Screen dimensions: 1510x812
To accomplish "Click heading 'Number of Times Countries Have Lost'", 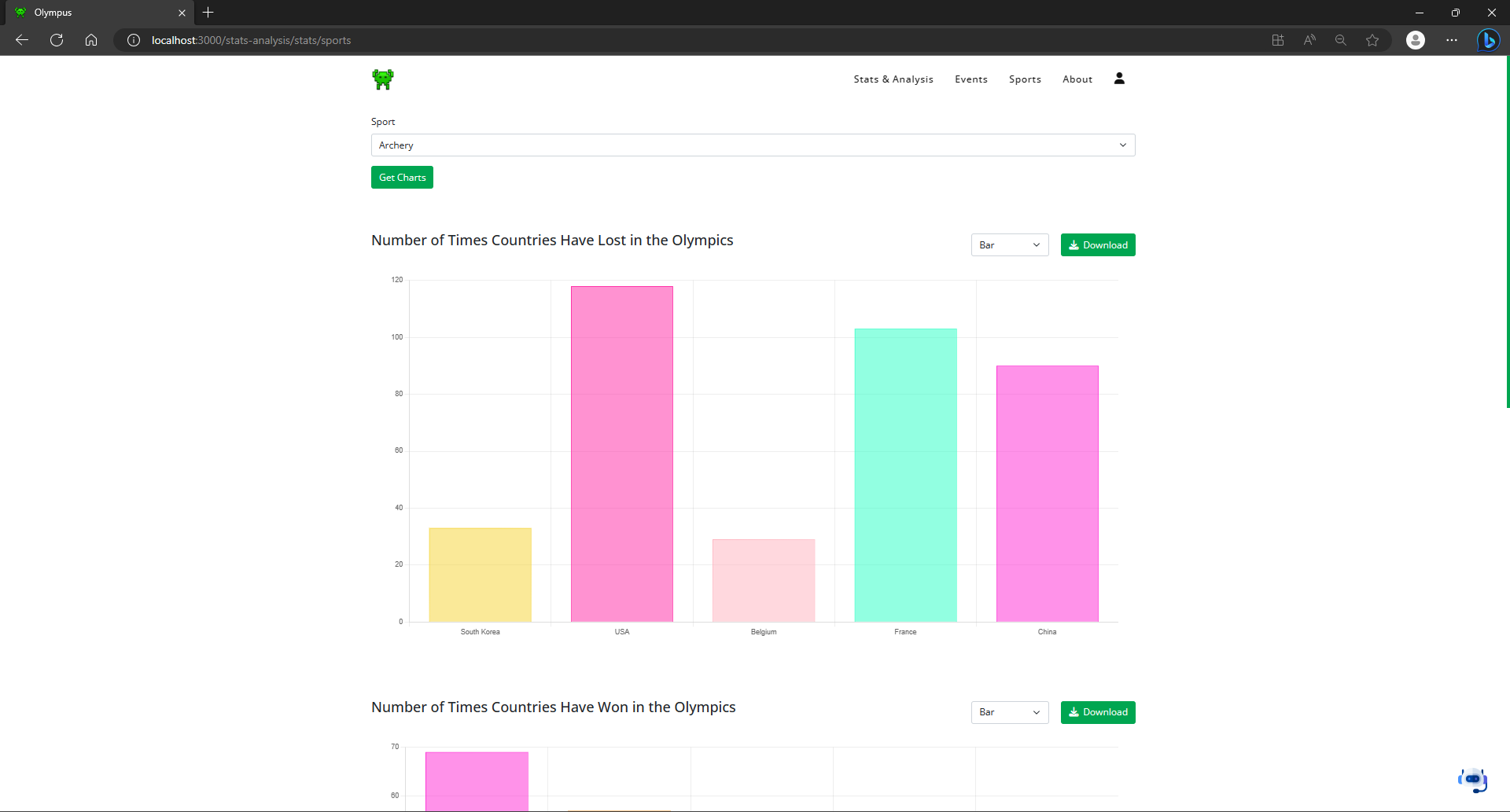I will (x=552, y=241).
